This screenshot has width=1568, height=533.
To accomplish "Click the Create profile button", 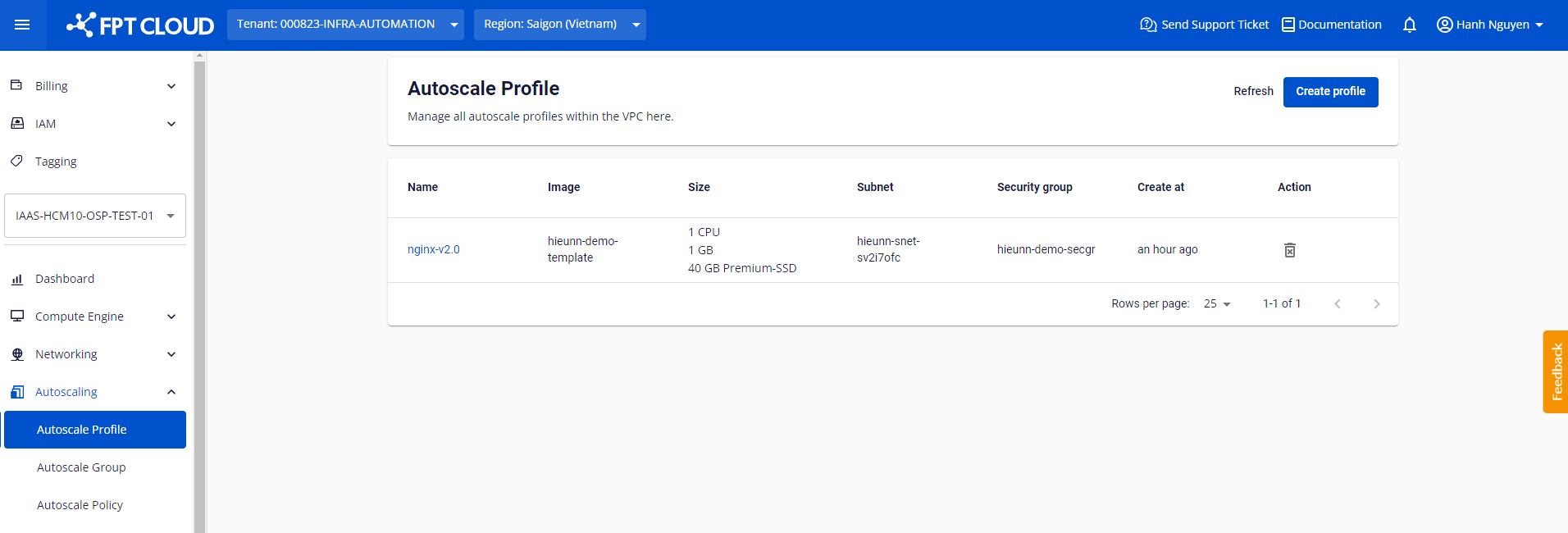I will click(1330, 92).
